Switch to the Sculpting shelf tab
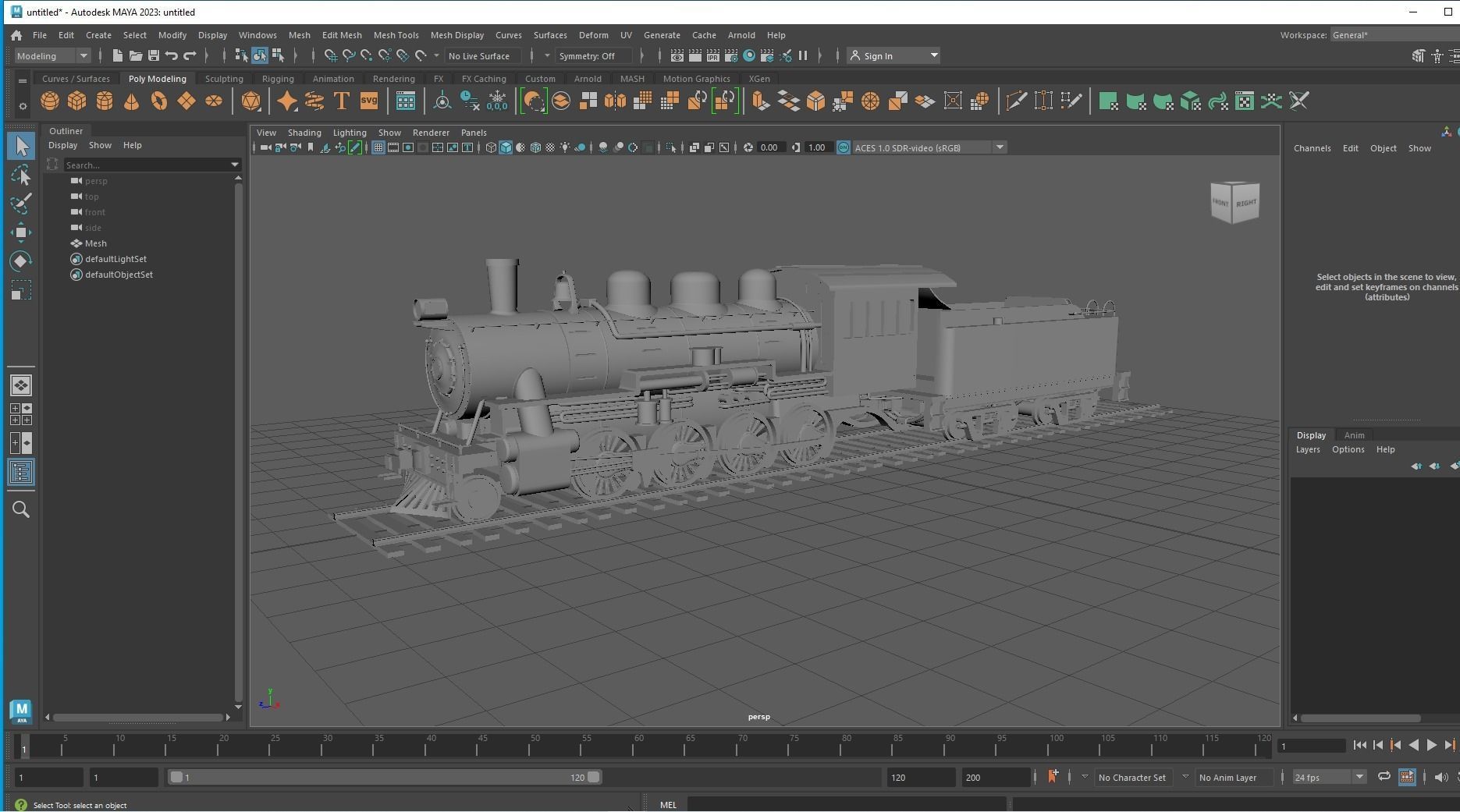1460x812 pixels. click(224, 78)
